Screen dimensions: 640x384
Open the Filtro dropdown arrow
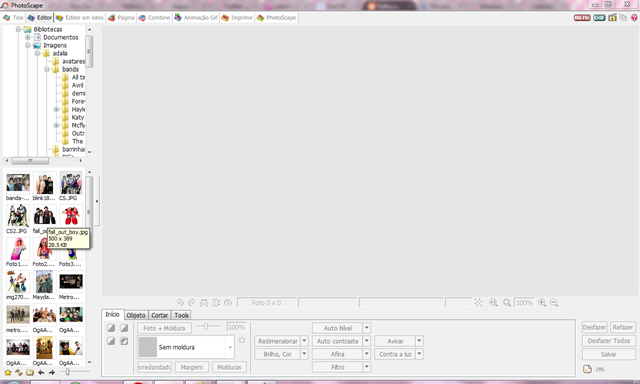(x=367, y=367)
